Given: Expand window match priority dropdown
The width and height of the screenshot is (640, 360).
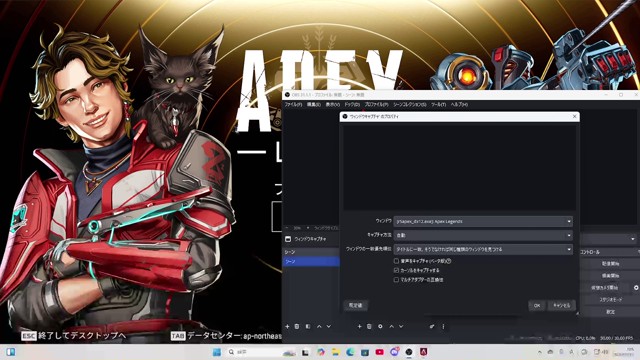Looking at the screenshot, I should coord(483,249).
